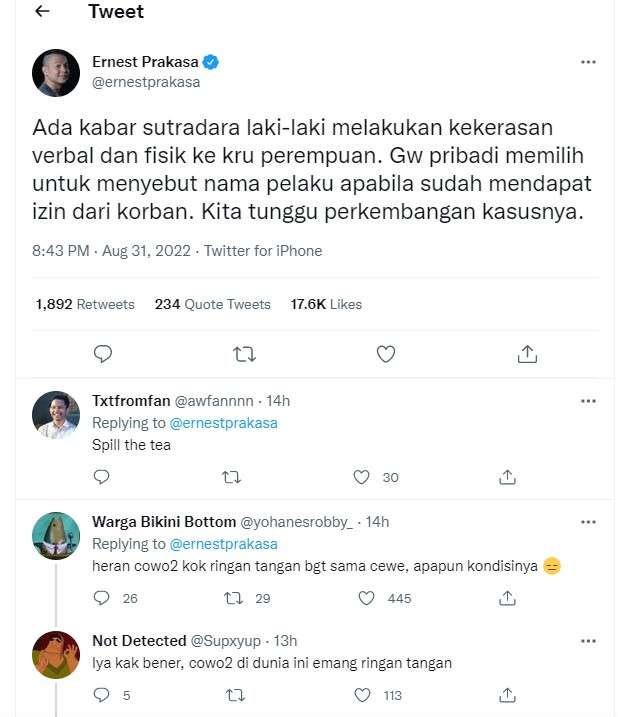Image resolution: width=618 pixels, height=717 pixels.
Task: Open the 17.6K Likes list
Action: 326,304
